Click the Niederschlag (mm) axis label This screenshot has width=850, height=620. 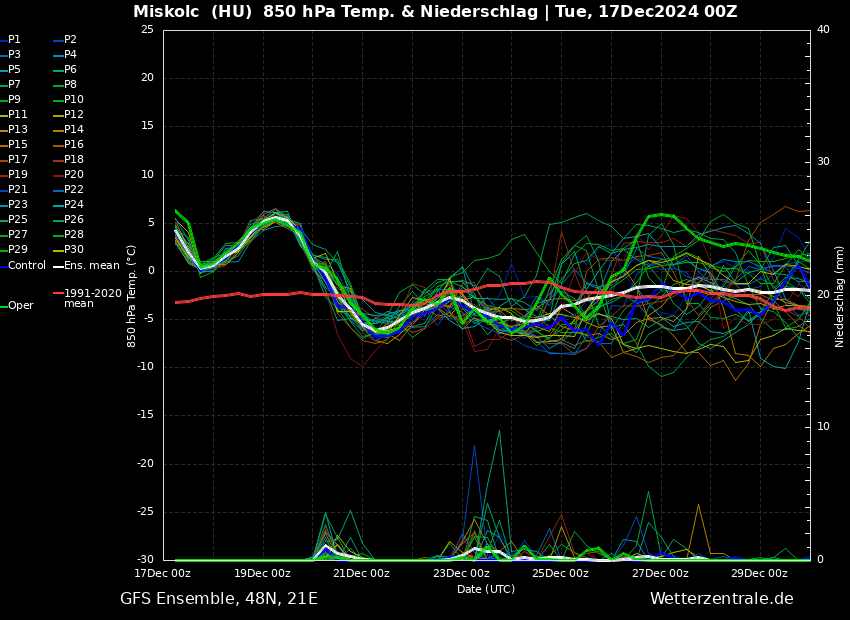(840, 296)
